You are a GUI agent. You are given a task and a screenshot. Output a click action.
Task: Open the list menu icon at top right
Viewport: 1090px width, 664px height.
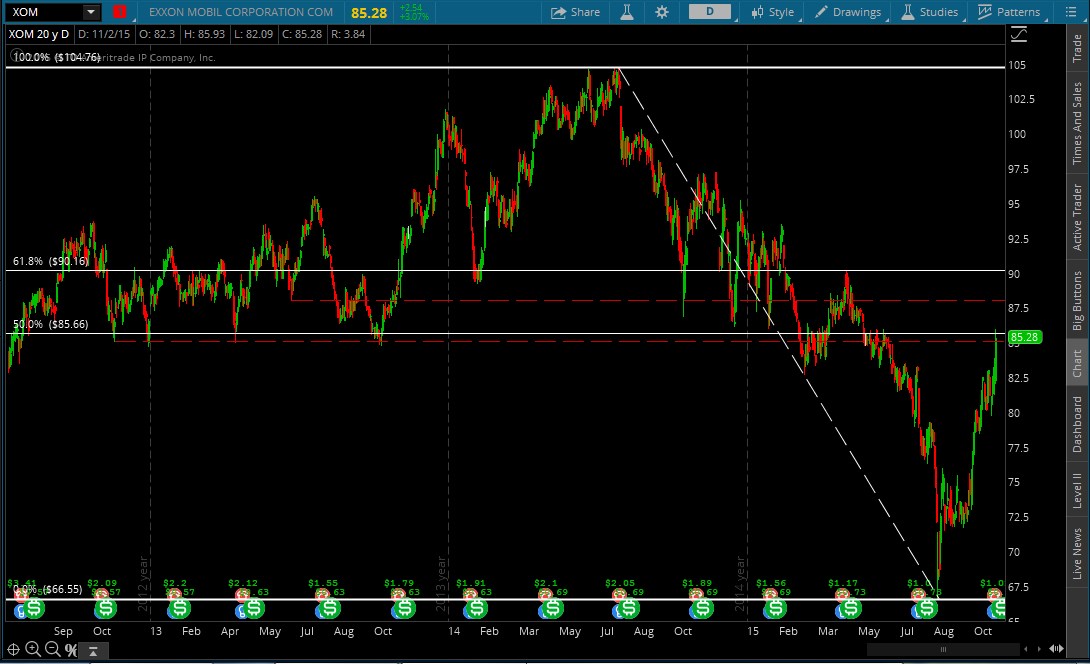tap(1071, 12)
